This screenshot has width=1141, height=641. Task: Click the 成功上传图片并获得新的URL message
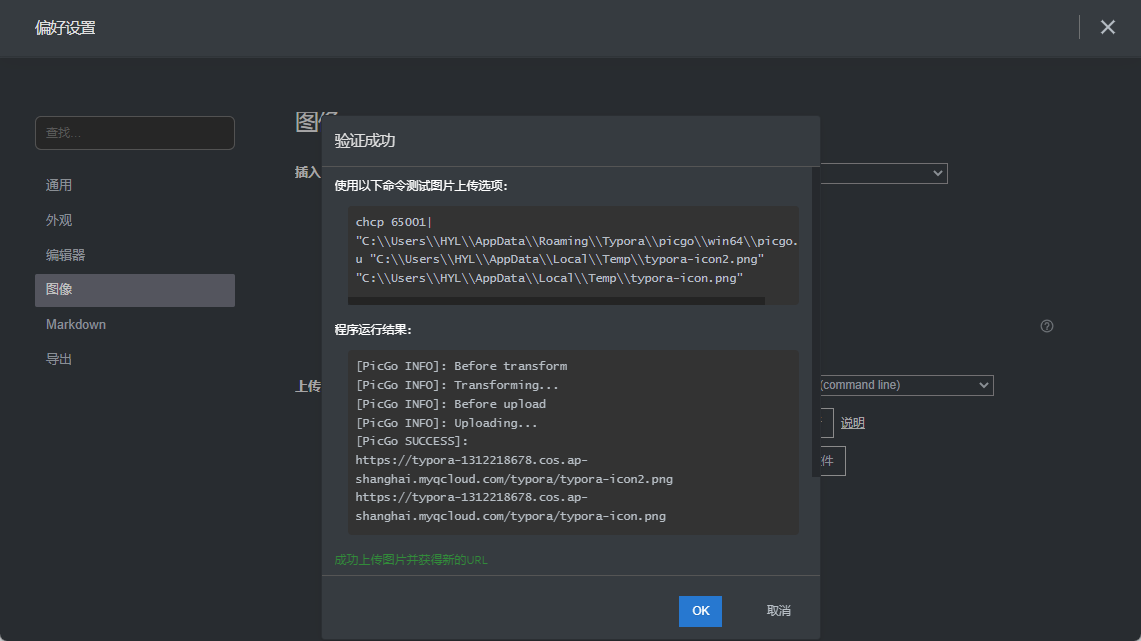click(411, 560)
